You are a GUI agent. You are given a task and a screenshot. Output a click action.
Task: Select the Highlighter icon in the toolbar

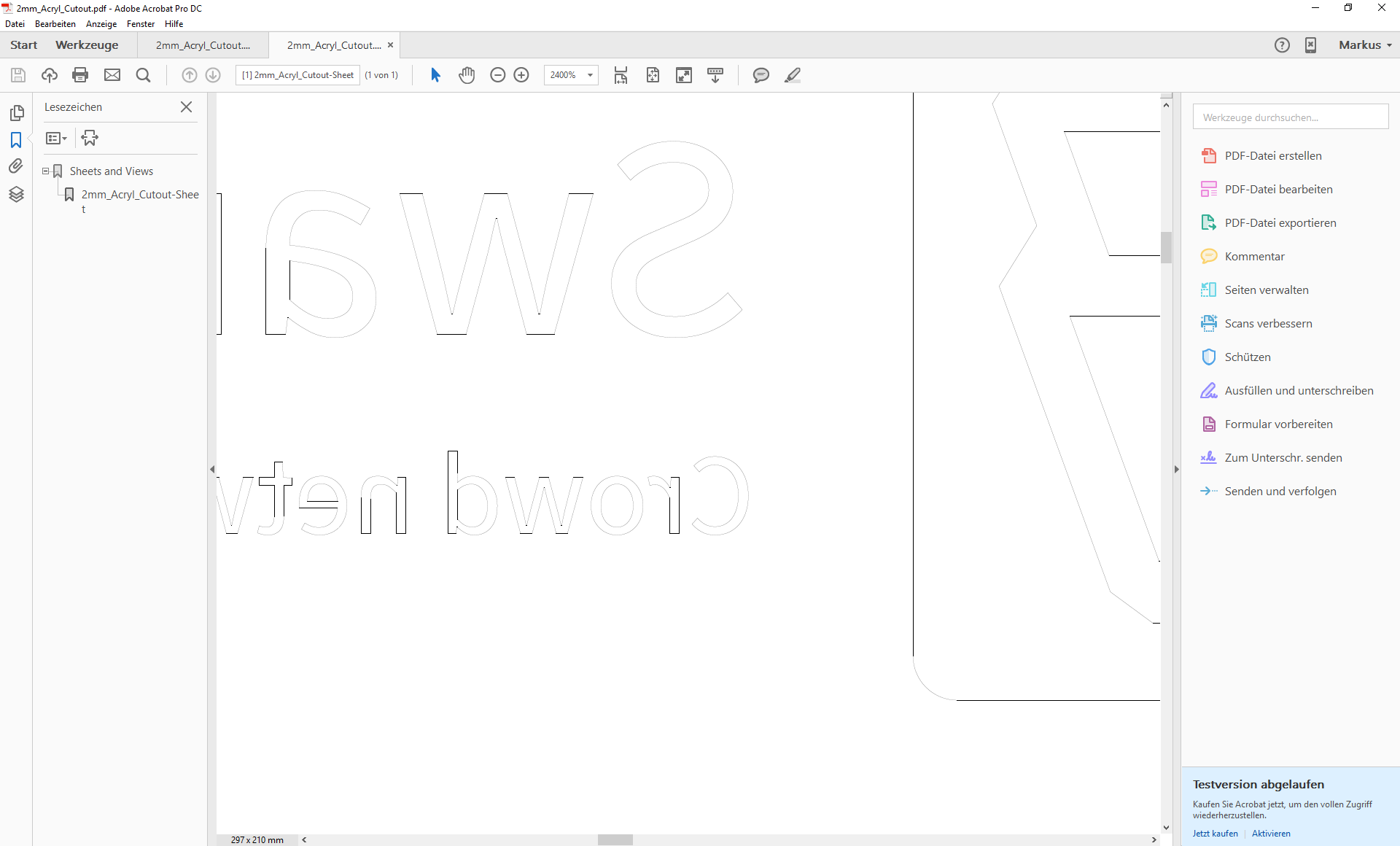point(793,74)
